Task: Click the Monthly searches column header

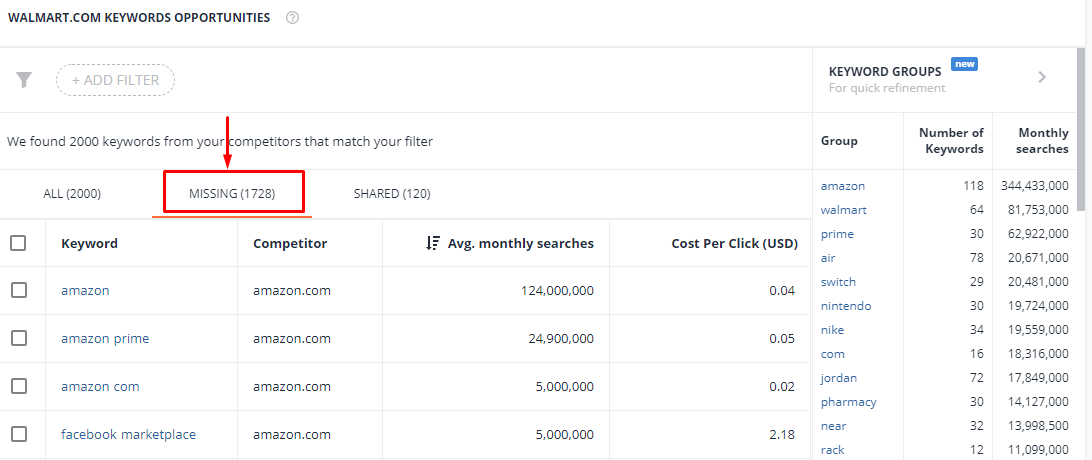Action: pos(1043,141)
